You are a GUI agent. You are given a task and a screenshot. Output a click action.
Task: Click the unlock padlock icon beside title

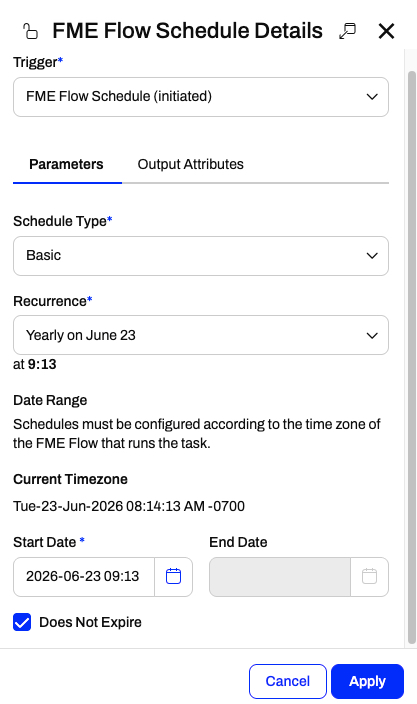point(30,31)
